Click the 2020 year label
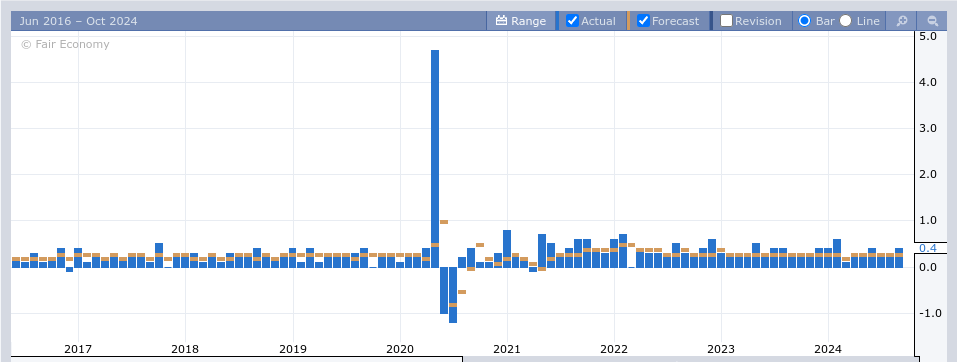 coord(400,349)
